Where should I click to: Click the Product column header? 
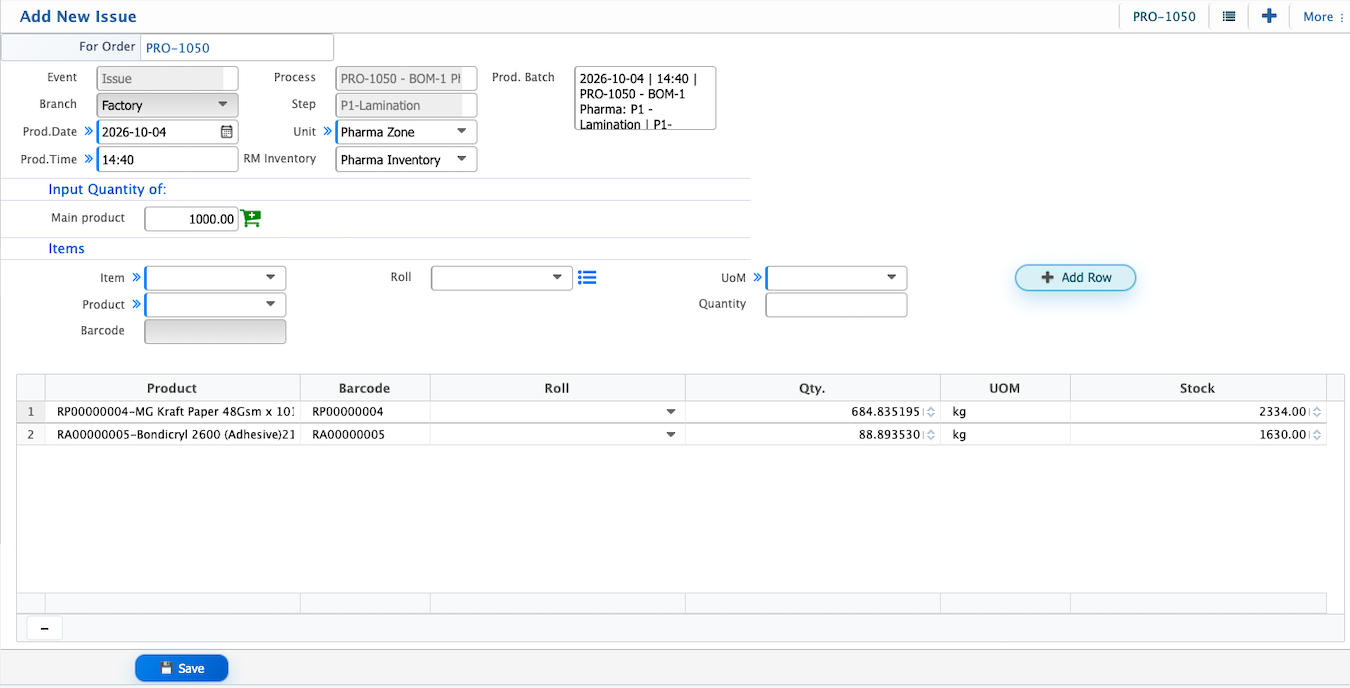172,388
